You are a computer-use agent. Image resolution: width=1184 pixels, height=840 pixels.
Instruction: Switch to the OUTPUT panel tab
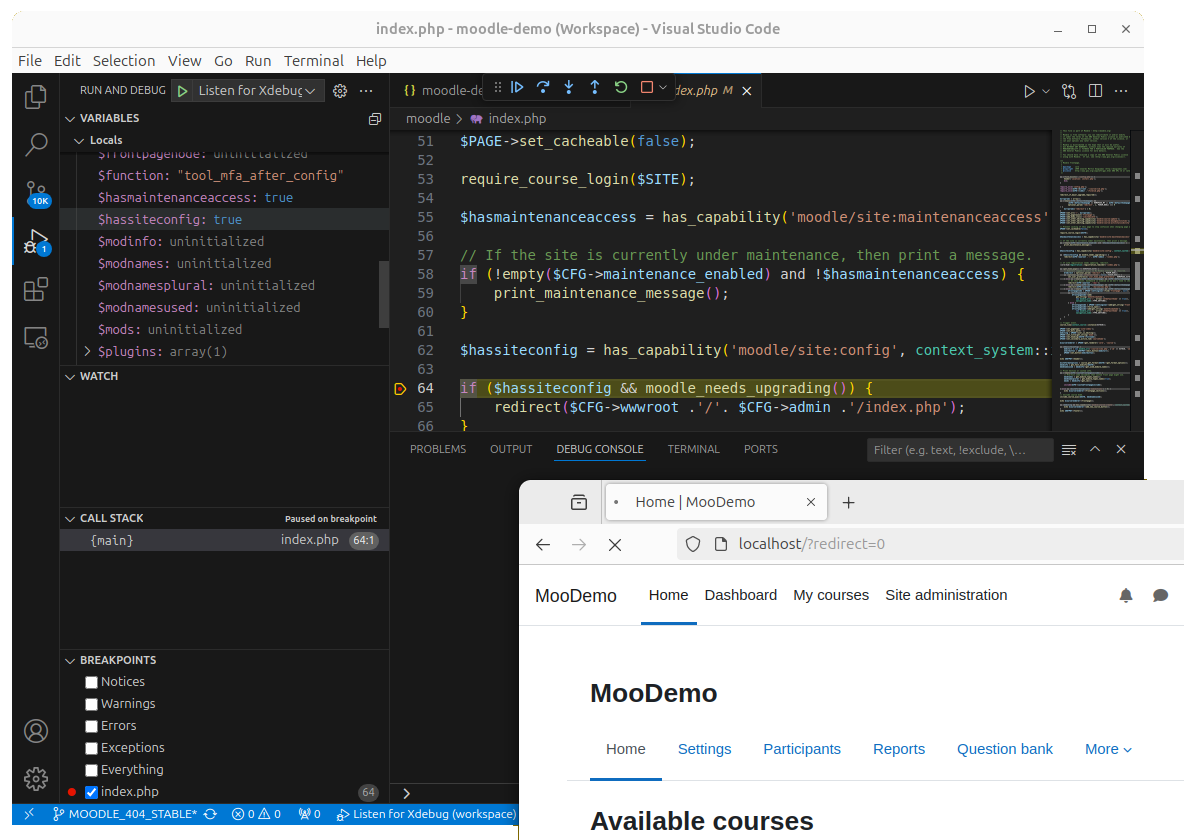click(x=511, y=449)
